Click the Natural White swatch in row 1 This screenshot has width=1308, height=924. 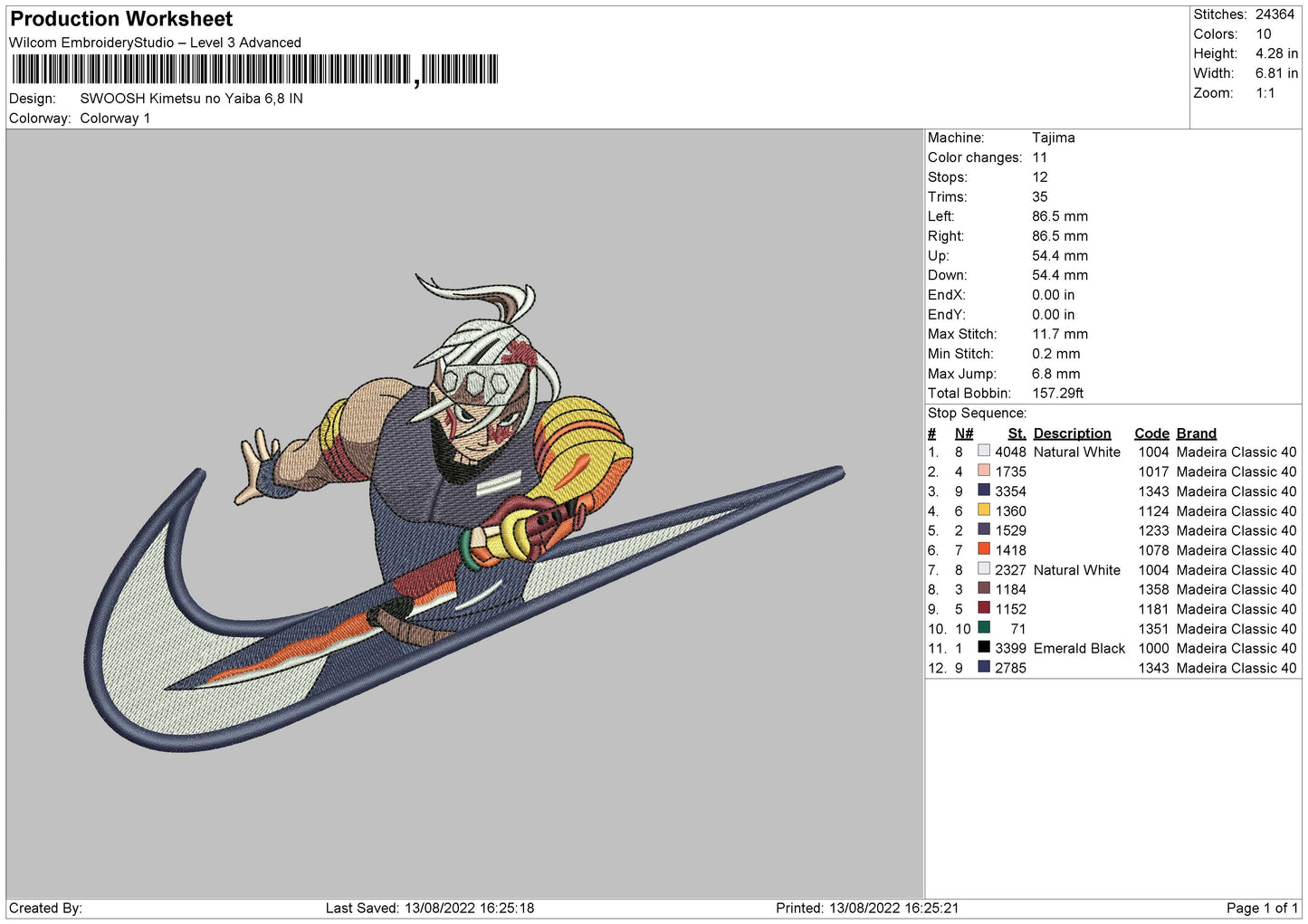click(984, 452)
